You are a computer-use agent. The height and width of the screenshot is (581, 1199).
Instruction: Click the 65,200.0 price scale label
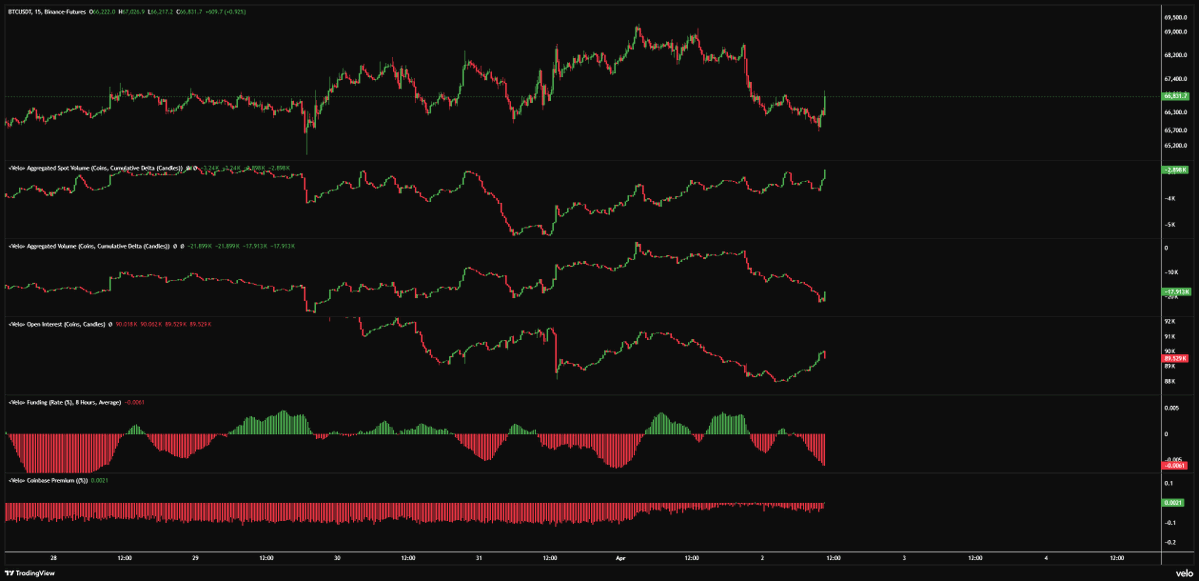click(x=1175, y=145)
